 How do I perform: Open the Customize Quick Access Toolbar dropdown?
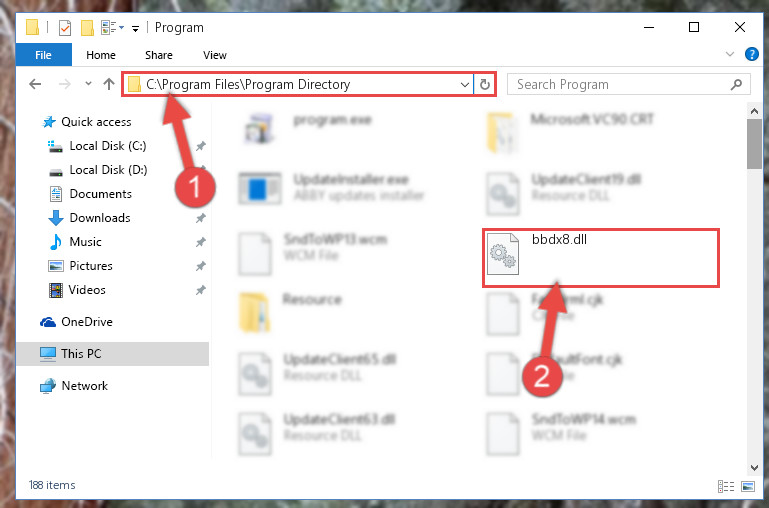(135, 28)
